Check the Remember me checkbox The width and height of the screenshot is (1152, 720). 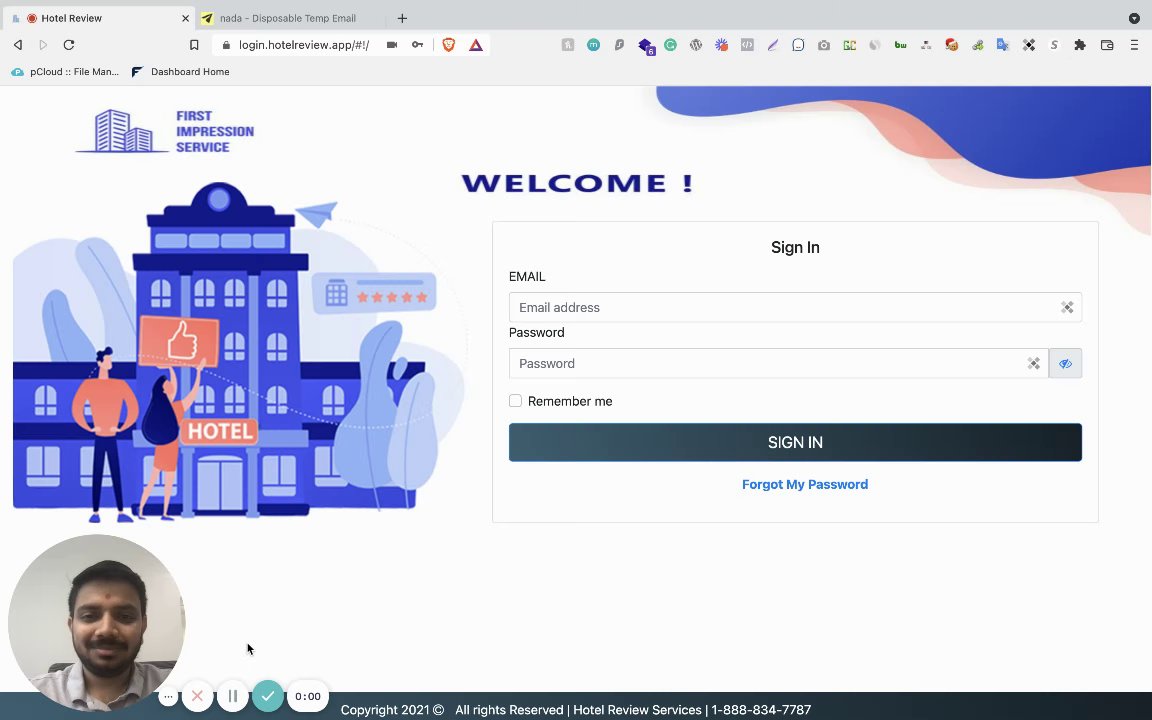coord(515,400)
